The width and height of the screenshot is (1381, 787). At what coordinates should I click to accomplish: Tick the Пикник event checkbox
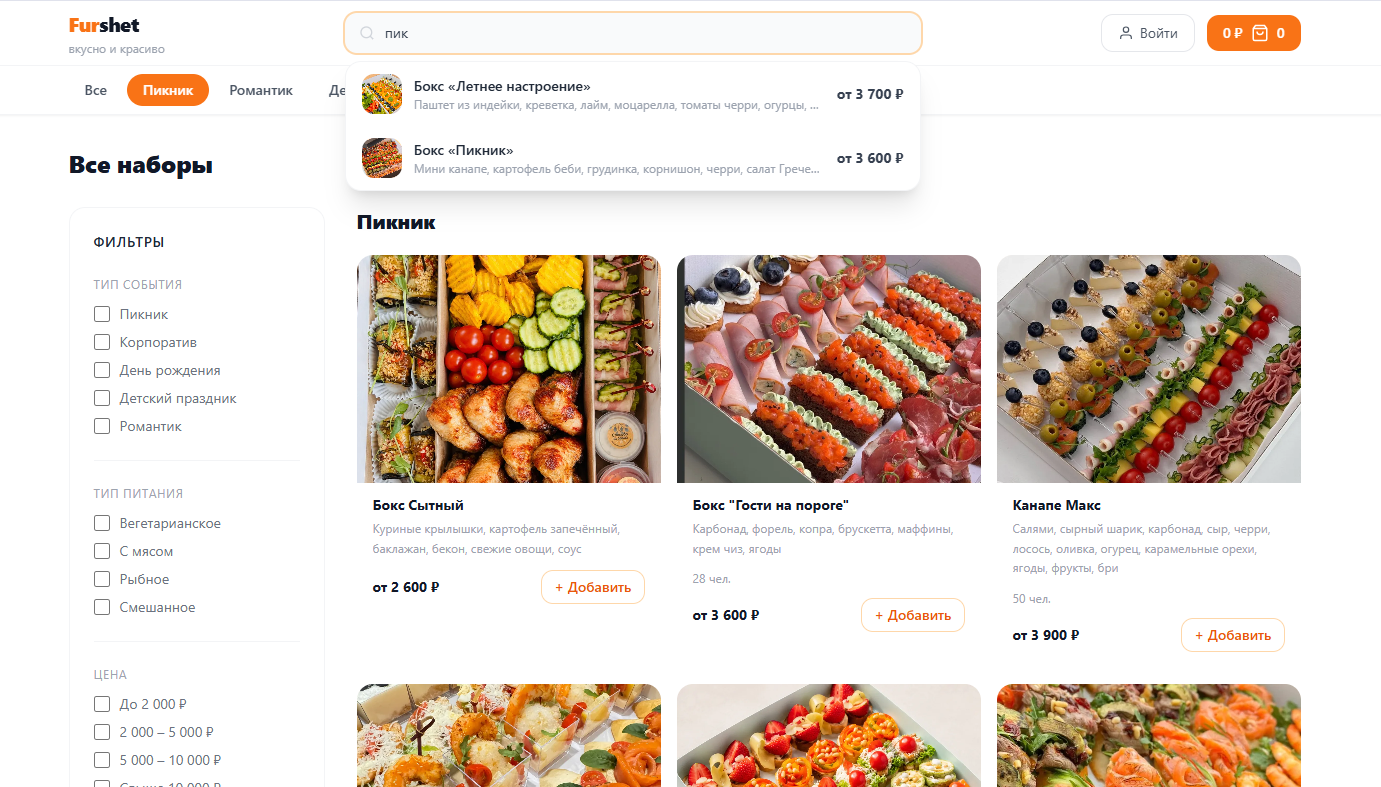102,314
